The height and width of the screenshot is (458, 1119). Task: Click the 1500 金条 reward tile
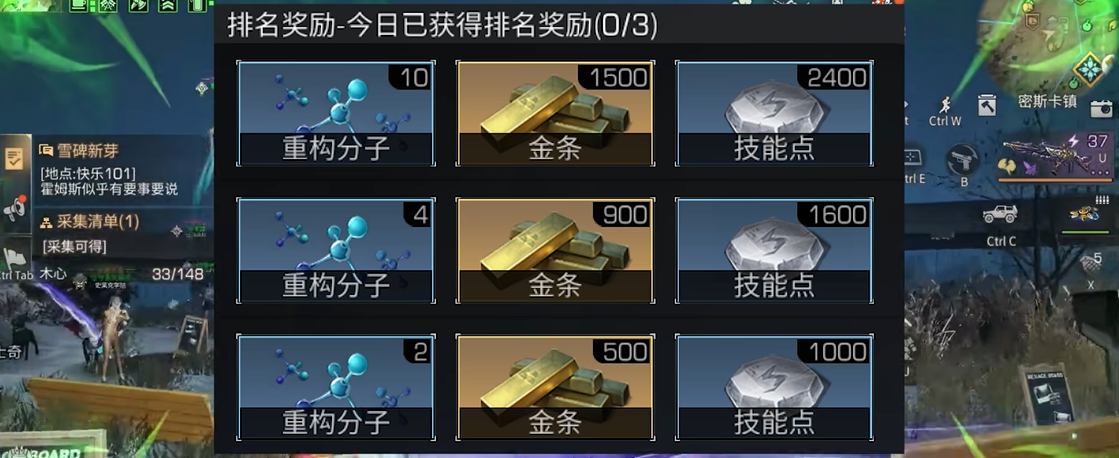coord(555,113)
